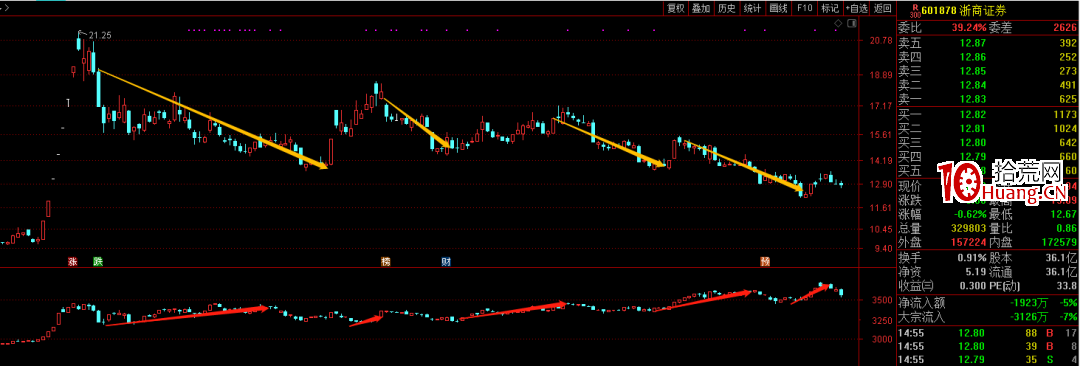Open the blue 财 financial report marker
The height and width of the screenshot is (366, 1080).
[x=446, y=262]
